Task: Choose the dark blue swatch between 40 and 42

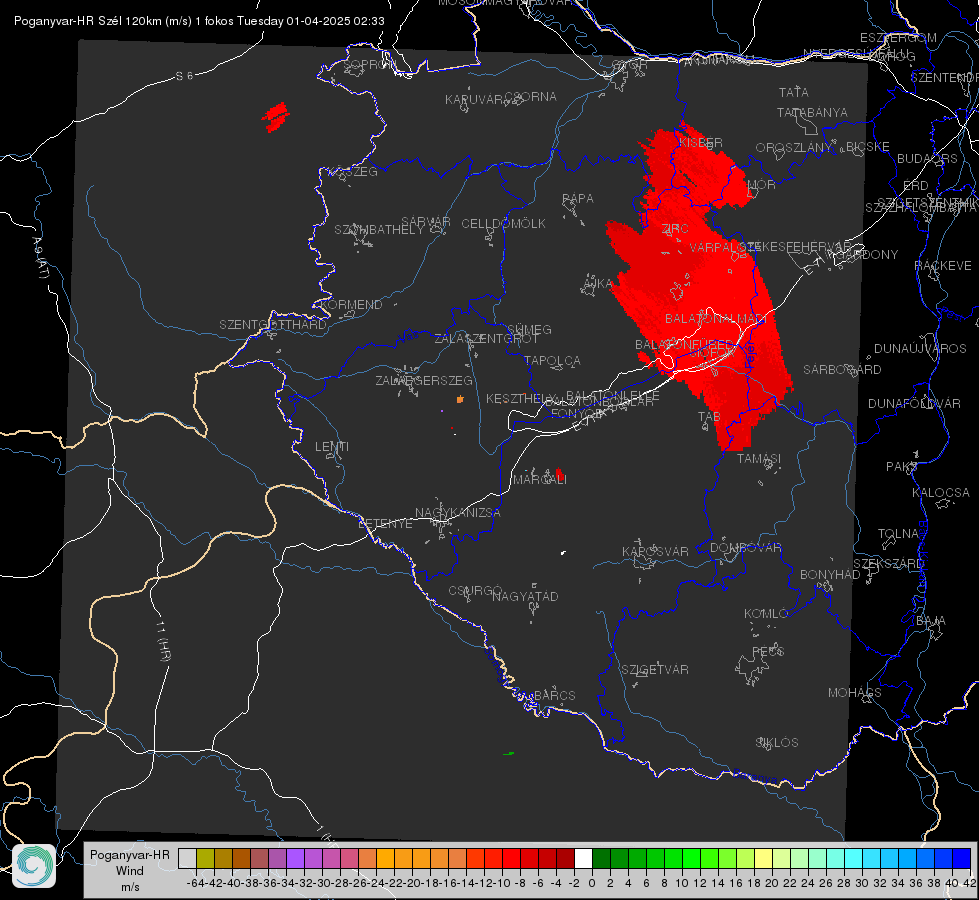Action: click(x=962, y=858)
